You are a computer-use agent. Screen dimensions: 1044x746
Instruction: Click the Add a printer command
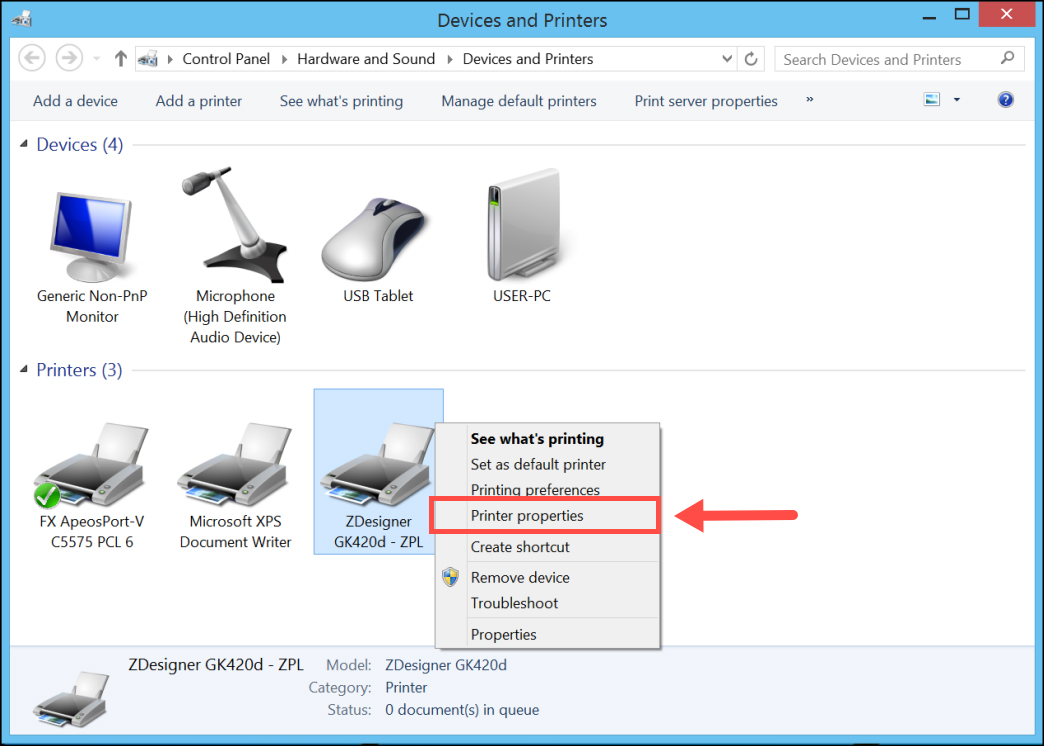coord(198,100)
